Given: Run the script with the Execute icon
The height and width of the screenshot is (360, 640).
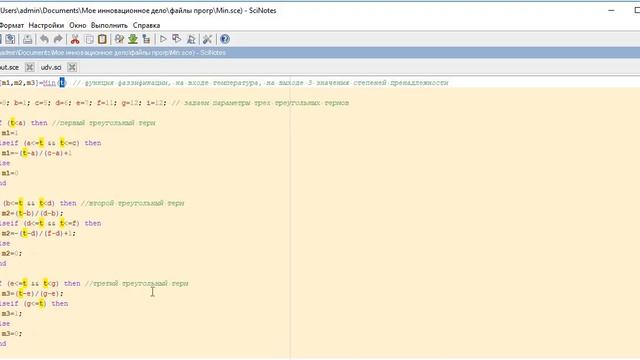Looking at the screenshot, I should click(x=163, y=39).
